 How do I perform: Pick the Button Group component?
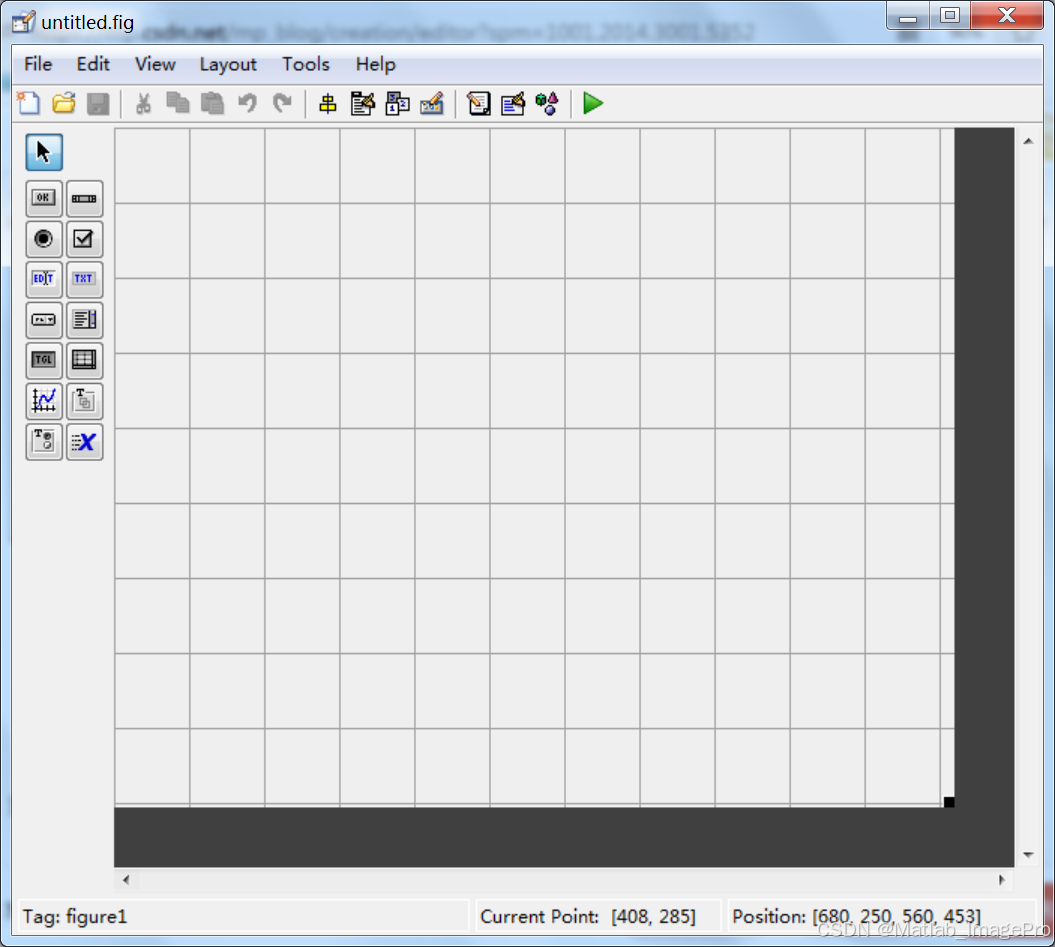[x=44, y=442]
